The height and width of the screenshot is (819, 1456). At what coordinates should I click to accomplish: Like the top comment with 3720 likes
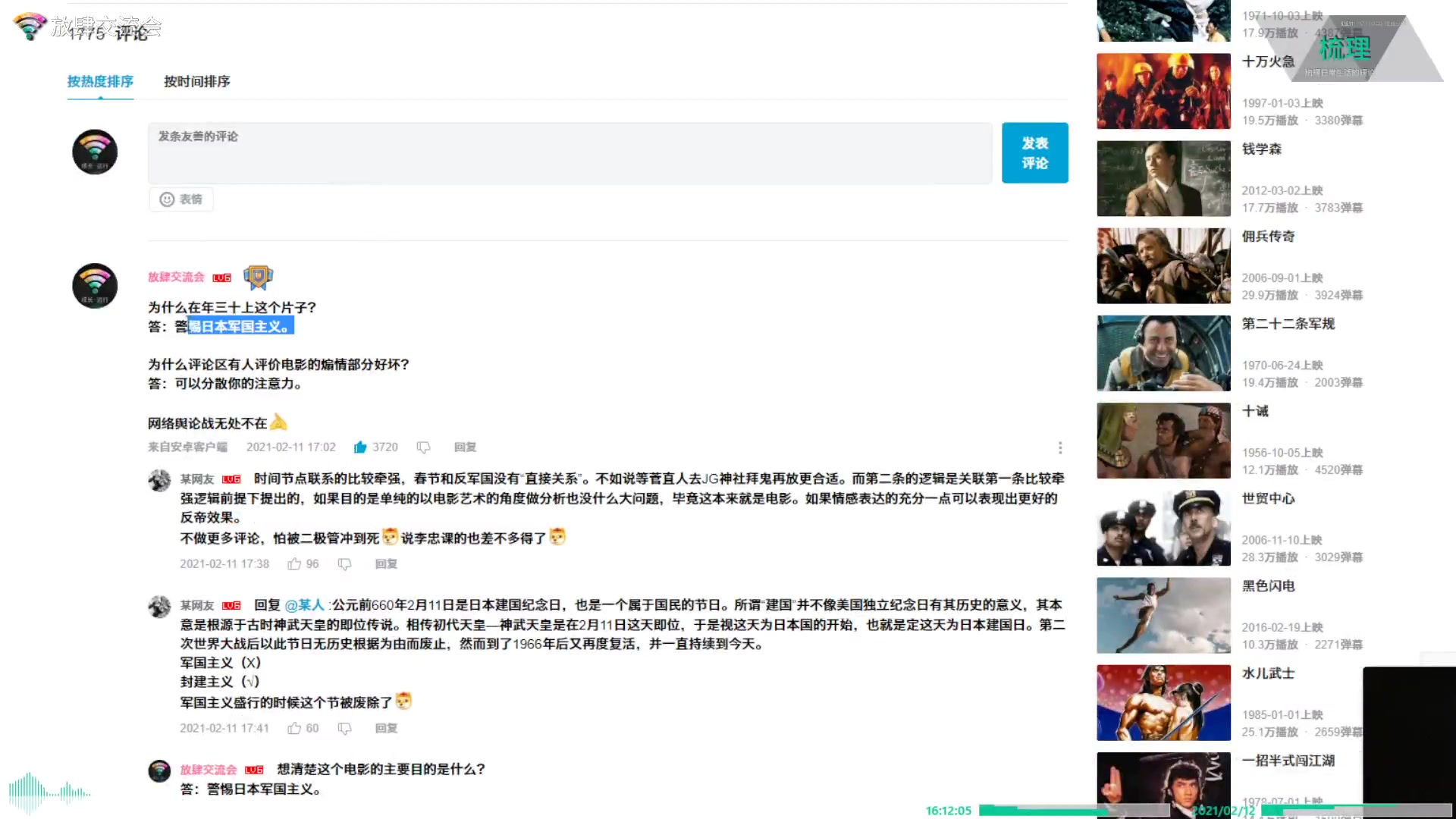360,447
